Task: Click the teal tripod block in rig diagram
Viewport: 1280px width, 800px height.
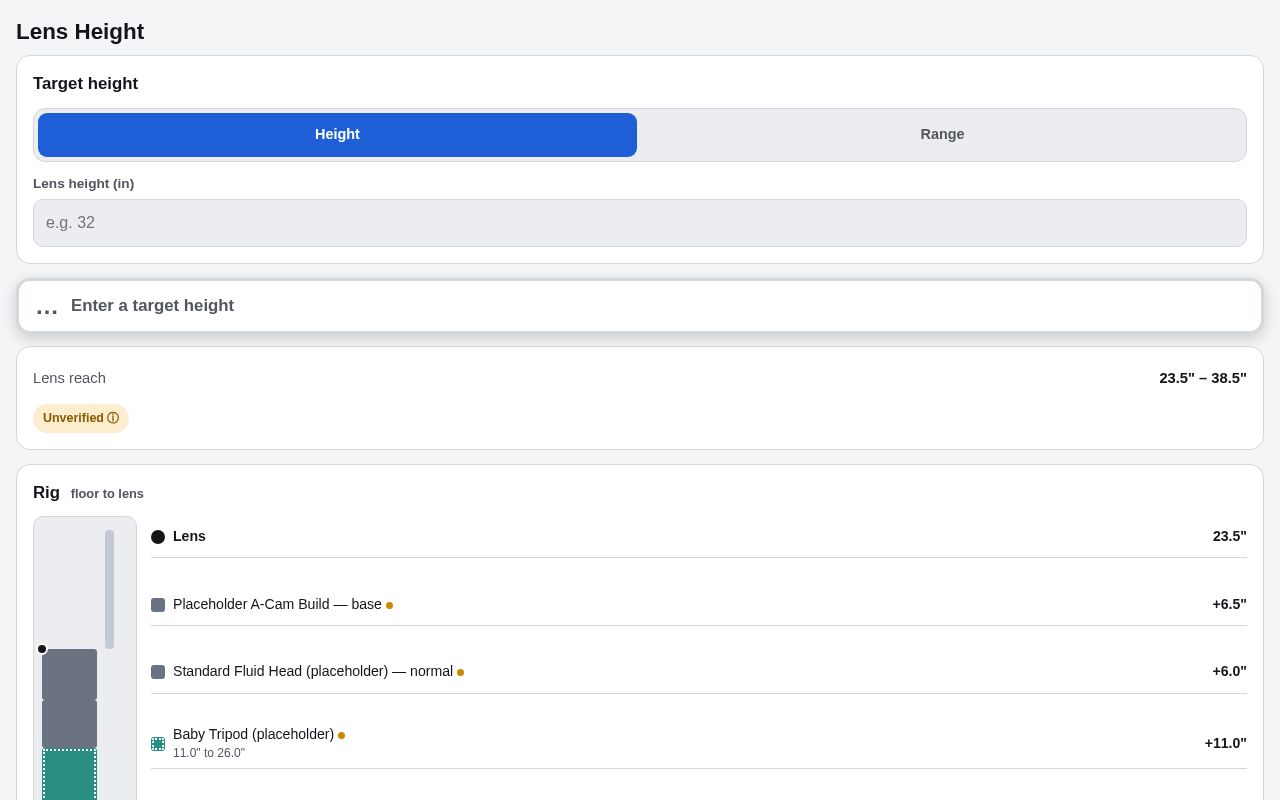Action: click(70, 775)
